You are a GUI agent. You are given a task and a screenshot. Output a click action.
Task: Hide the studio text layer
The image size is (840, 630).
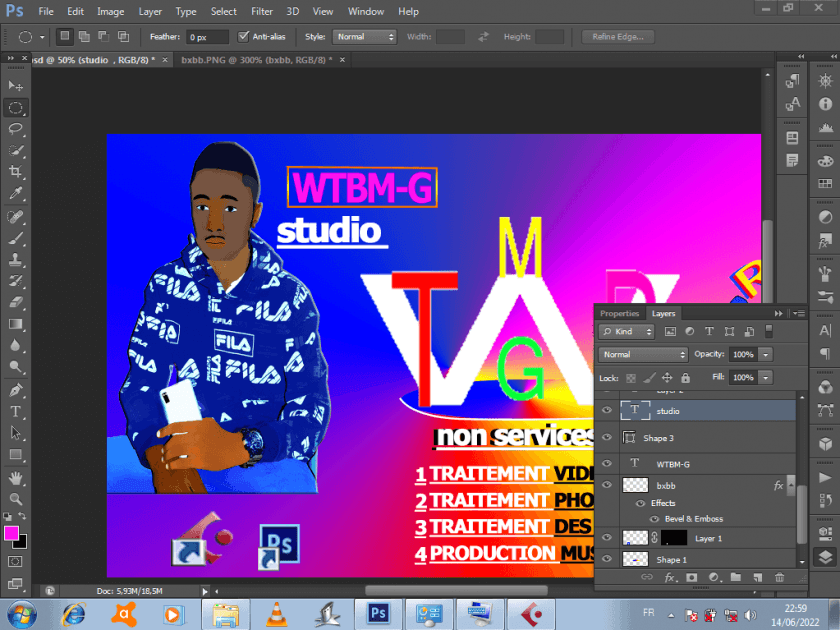pos(606,410)
